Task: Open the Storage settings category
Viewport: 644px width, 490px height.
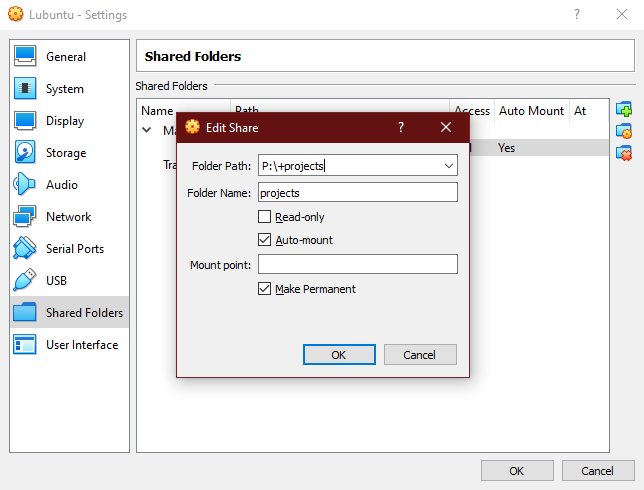Action: 69,153
